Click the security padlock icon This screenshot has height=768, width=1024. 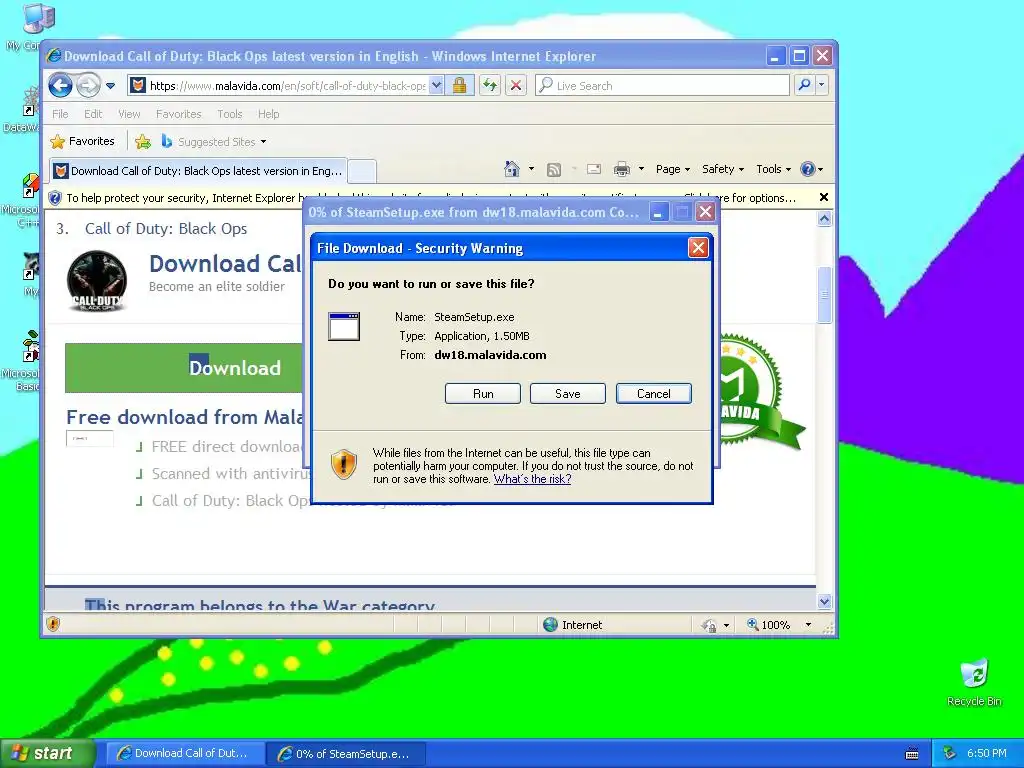(459, 86)
